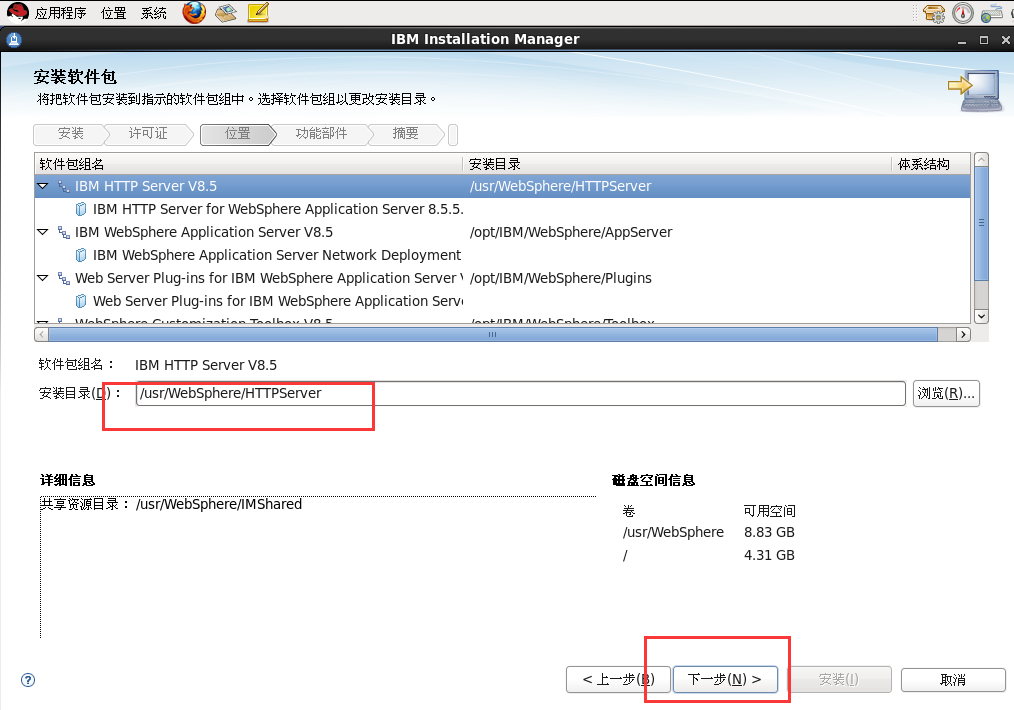This screenshot has height=710, width=1014.
Task: Go to the 摘要 wizard step
Action: click(405, 134)
